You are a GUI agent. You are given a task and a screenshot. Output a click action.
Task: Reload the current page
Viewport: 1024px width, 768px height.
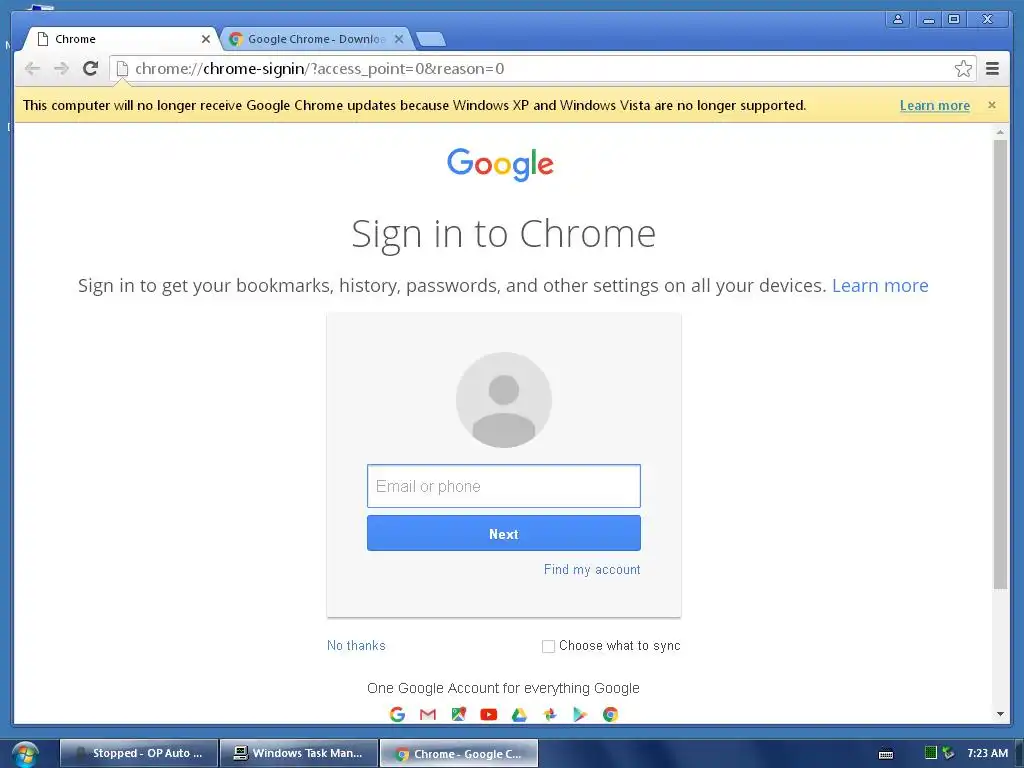pyautogui.click(x=91, y=69)
